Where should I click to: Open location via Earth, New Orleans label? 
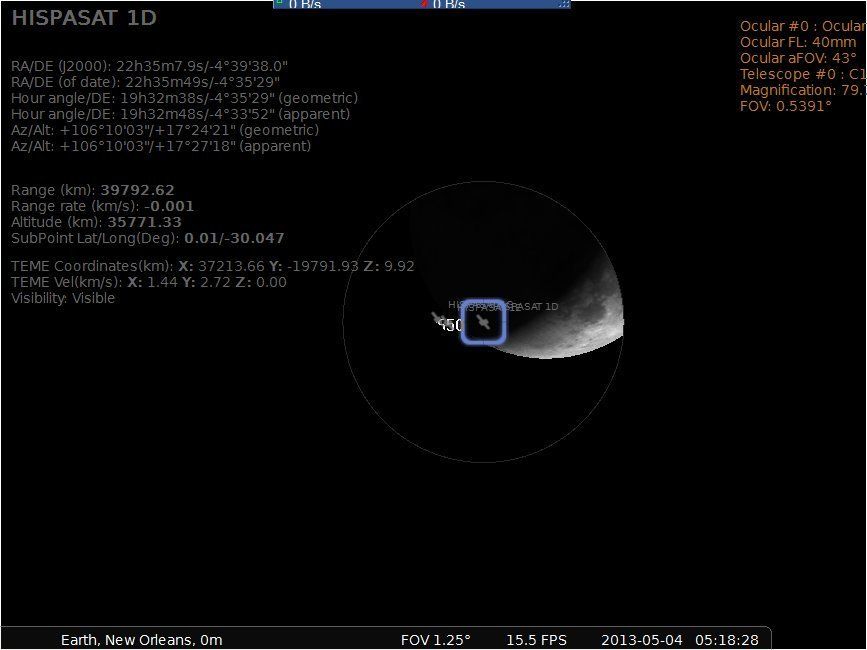(142, 640)
